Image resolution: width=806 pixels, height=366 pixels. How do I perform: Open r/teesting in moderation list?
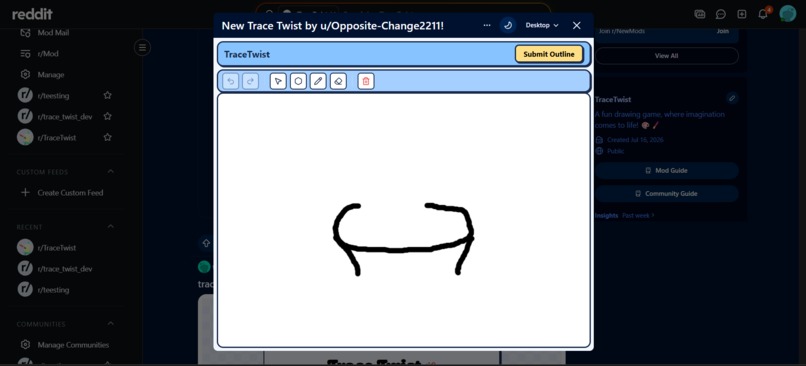(x=53, y=96)
